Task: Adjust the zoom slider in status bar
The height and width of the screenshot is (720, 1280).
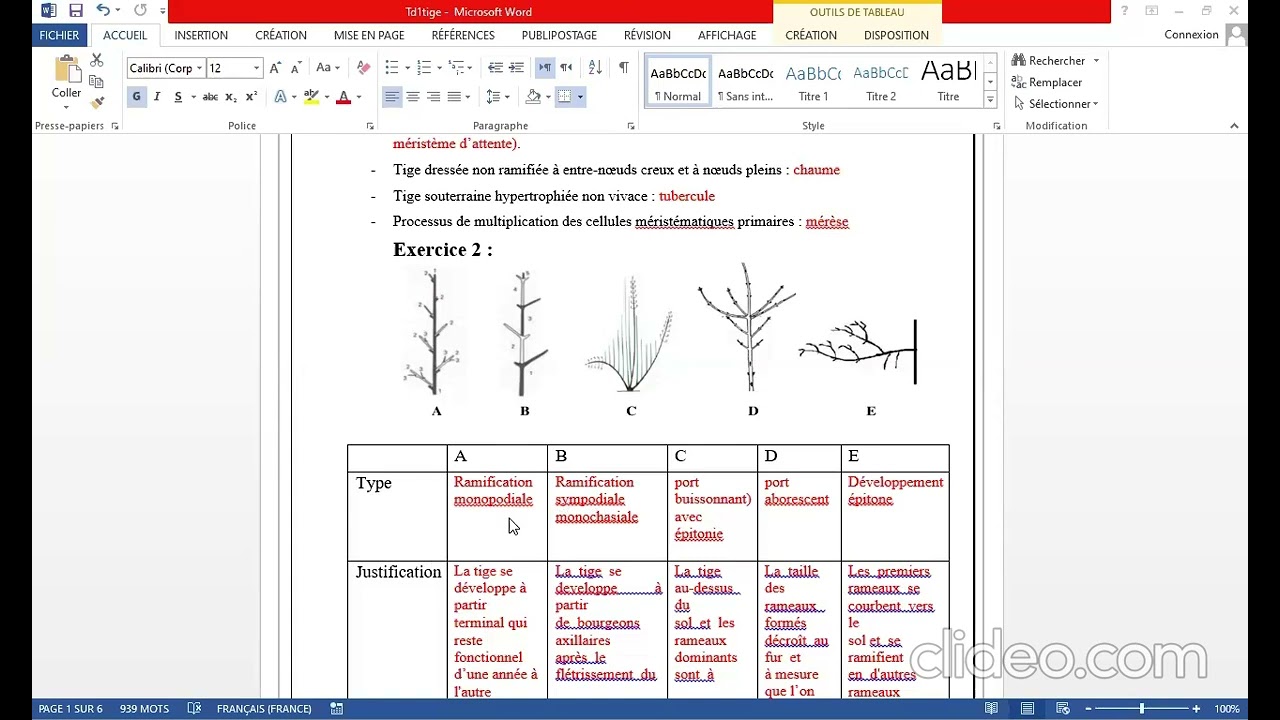Action: tap(1142, 709)
